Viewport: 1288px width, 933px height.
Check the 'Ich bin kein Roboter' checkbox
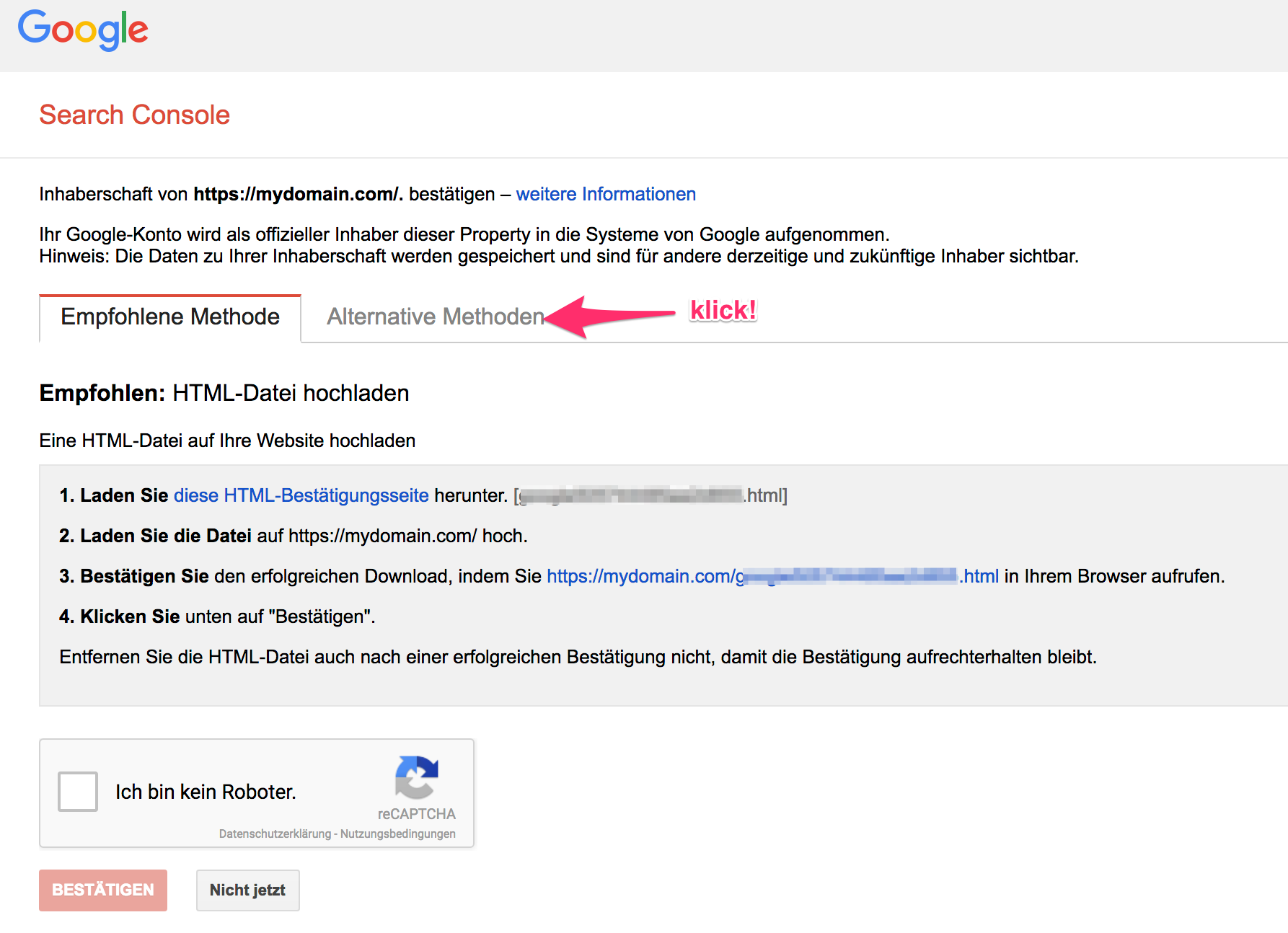(x=78, y=792)
